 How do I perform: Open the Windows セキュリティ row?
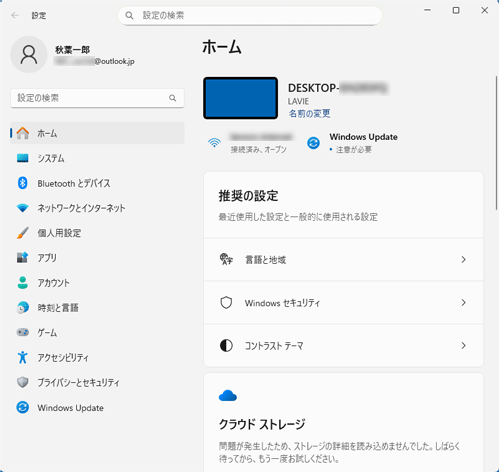(x=343, y=302)
